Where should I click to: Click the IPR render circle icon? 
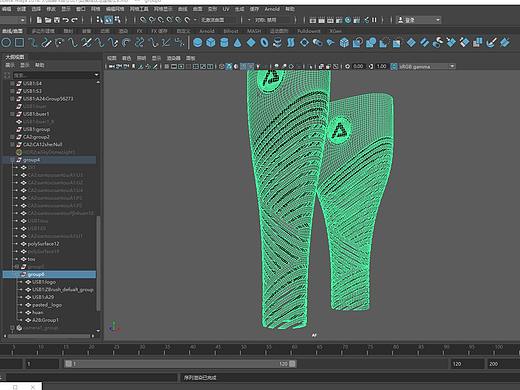coord(348,20)
